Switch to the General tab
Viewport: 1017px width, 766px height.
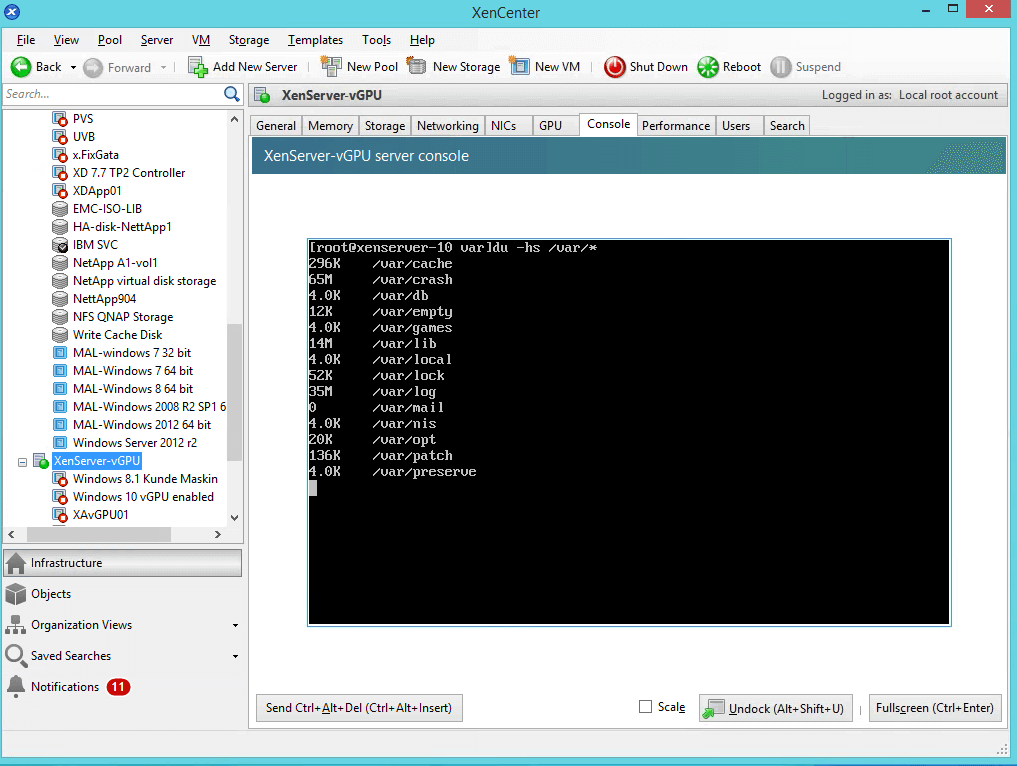click(276, 126)
